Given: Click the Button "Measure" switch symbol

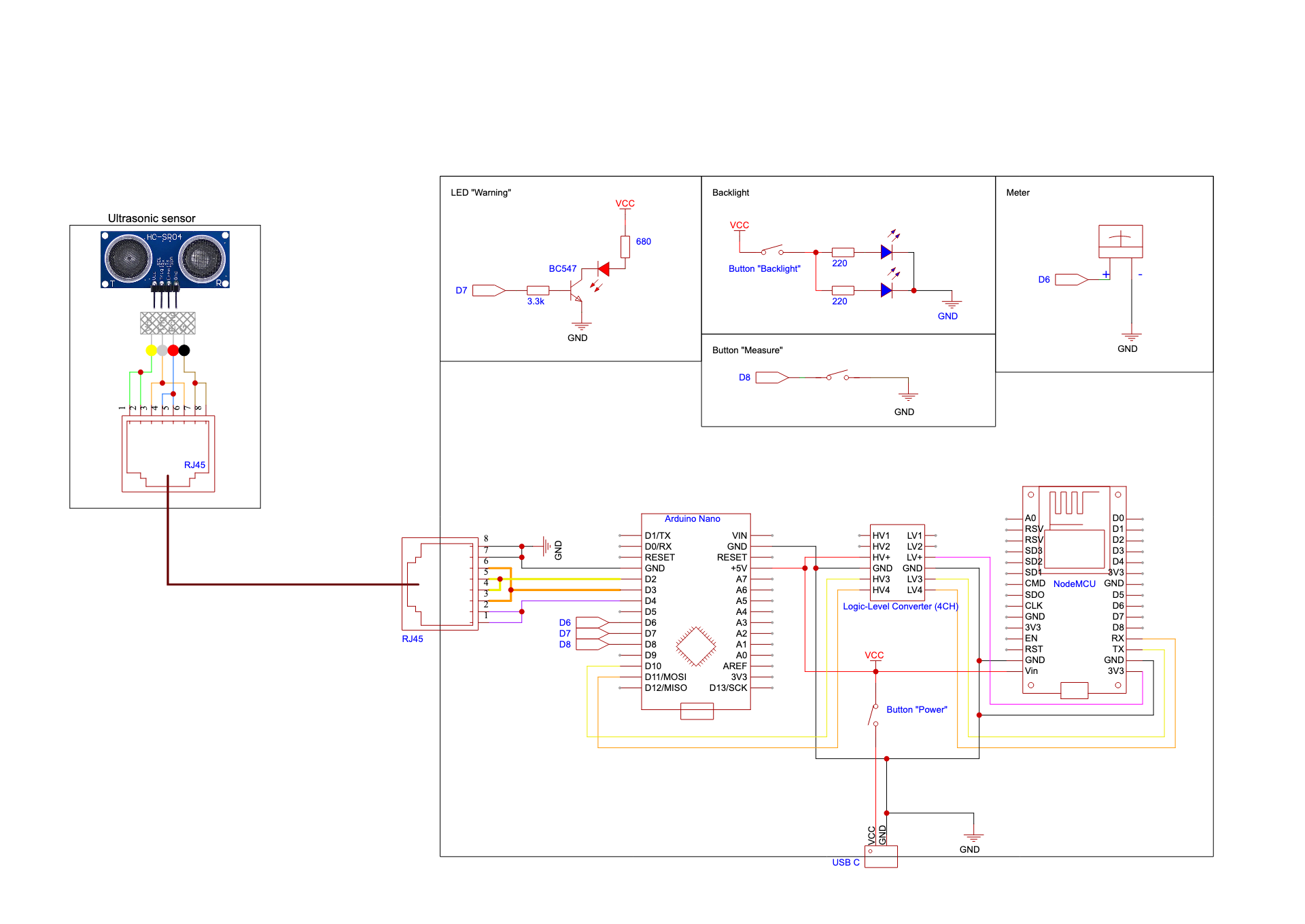Looking at the screenshot, I should pyautogui.click(x=837, y=375).
